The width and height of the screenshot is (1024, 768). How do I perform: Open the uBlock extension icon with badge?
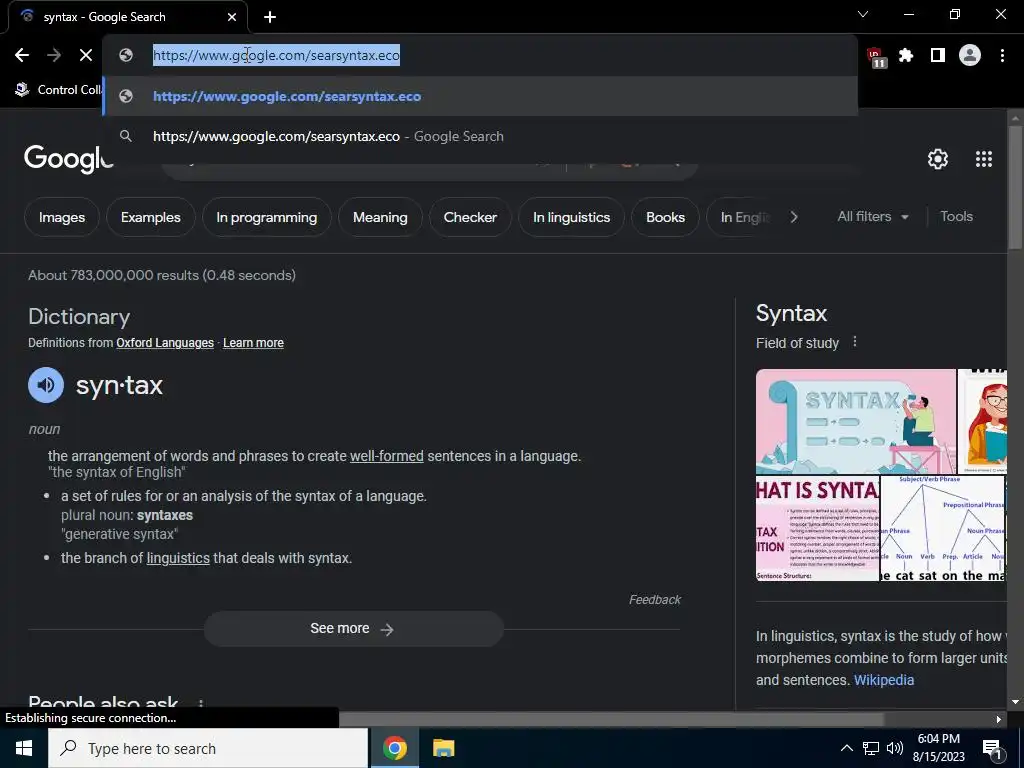pos(876,57)
